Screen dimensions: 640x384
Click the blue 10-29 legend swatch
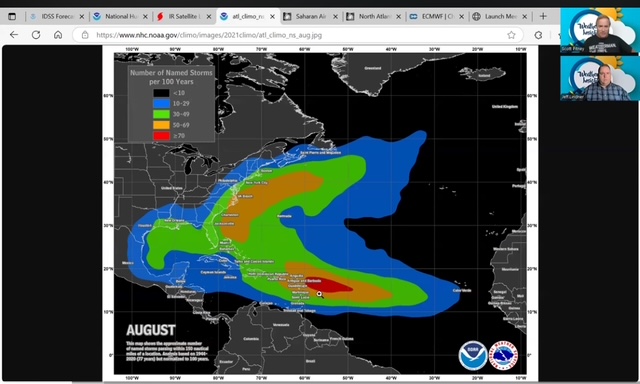tap(161, 104)
